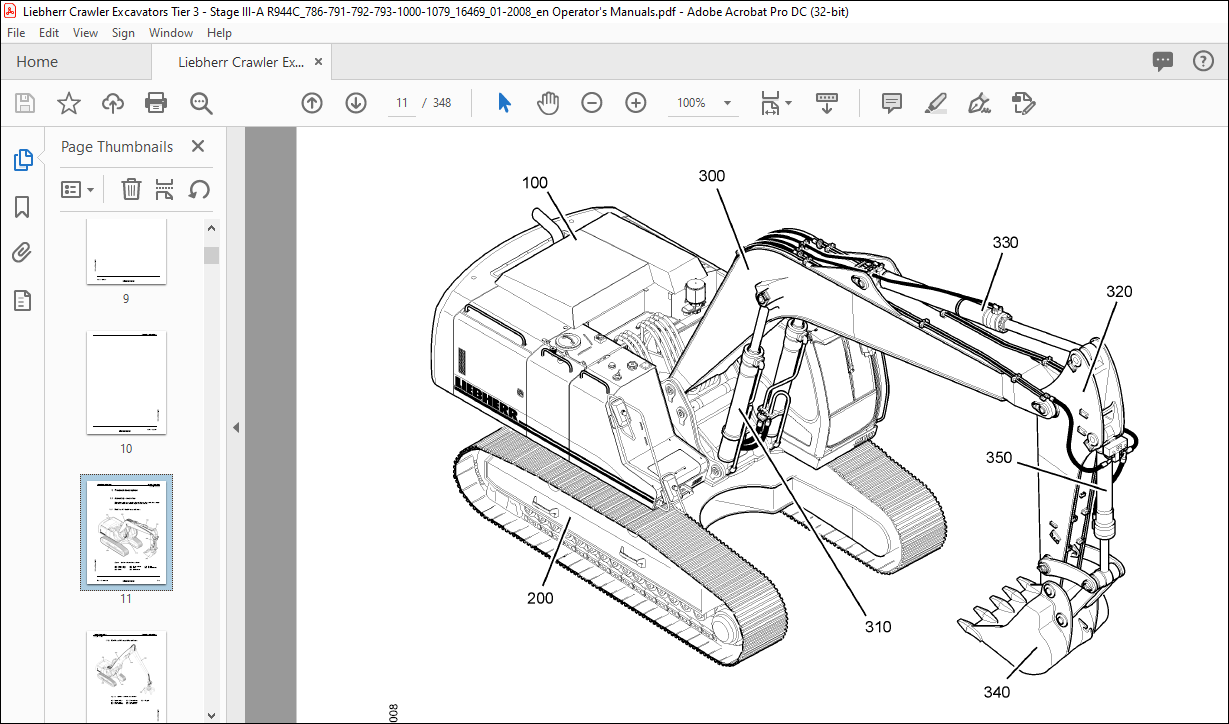Click the label 200 near the track
Screen dimensions: 1229x724
(540, 599)
